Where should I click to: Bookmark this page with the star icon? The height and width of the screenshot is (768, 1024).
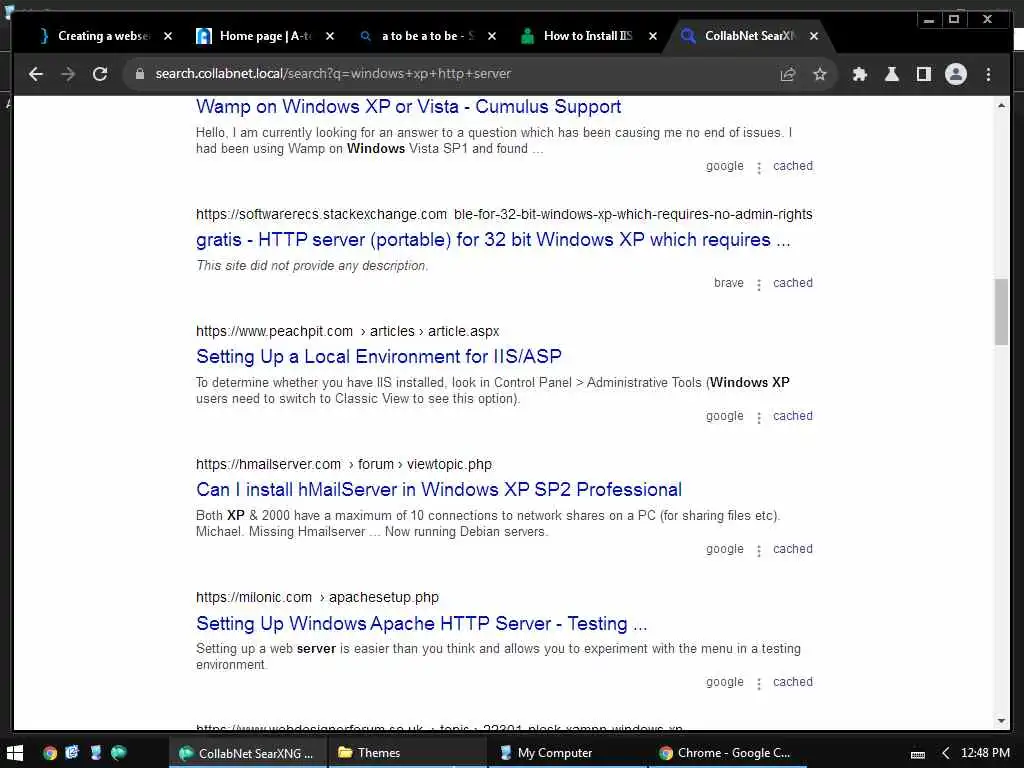pyautogui.click(x=820, y=74)
